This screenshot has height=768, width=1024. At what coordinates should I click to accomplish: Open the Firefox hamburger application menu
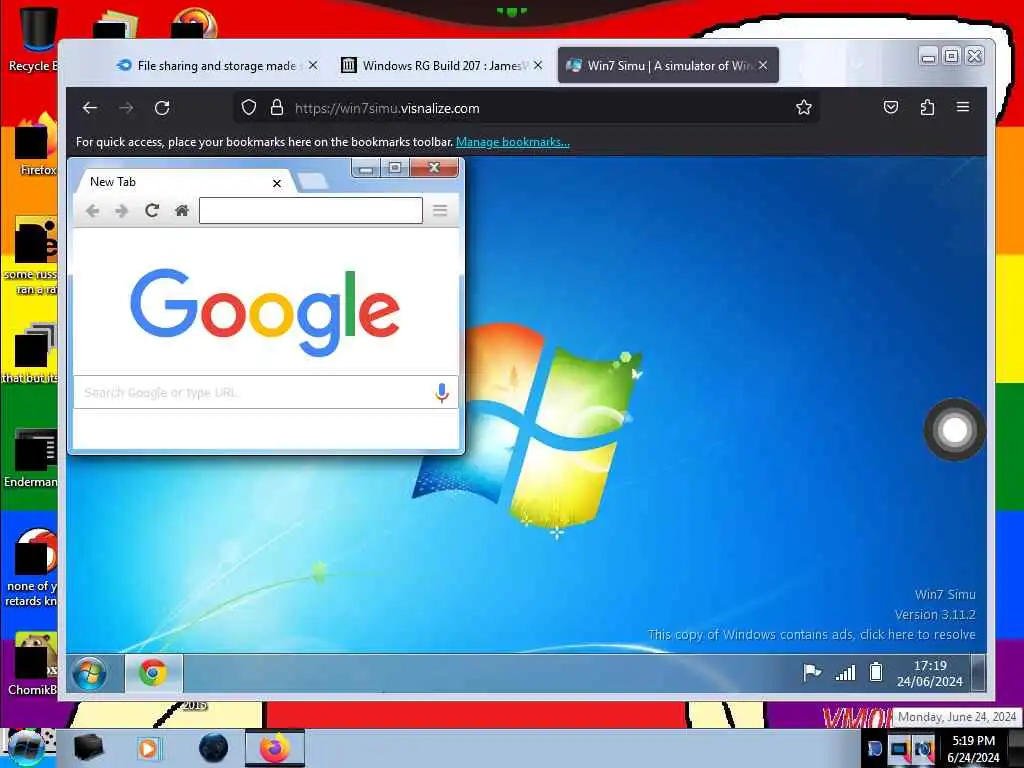(963, 107)
